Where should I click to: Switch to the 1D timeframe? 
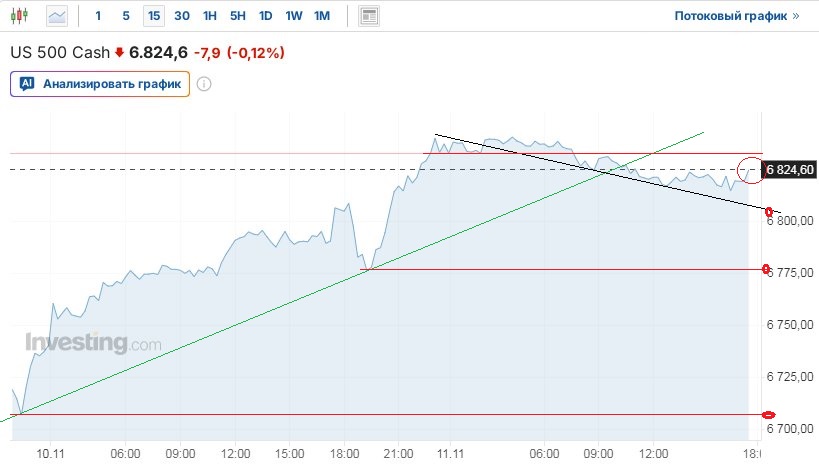tap(265, 16)
